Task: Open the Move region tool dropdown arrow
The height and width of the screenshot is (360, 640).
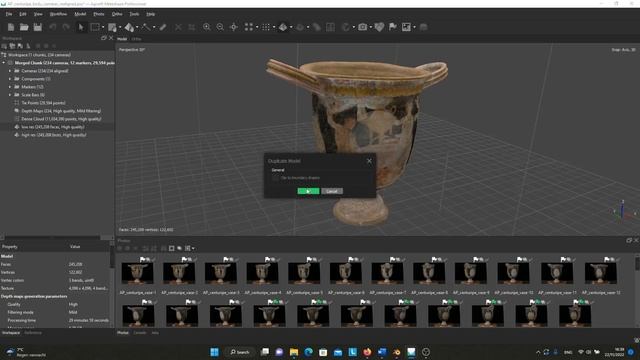Action: point(120,27)
